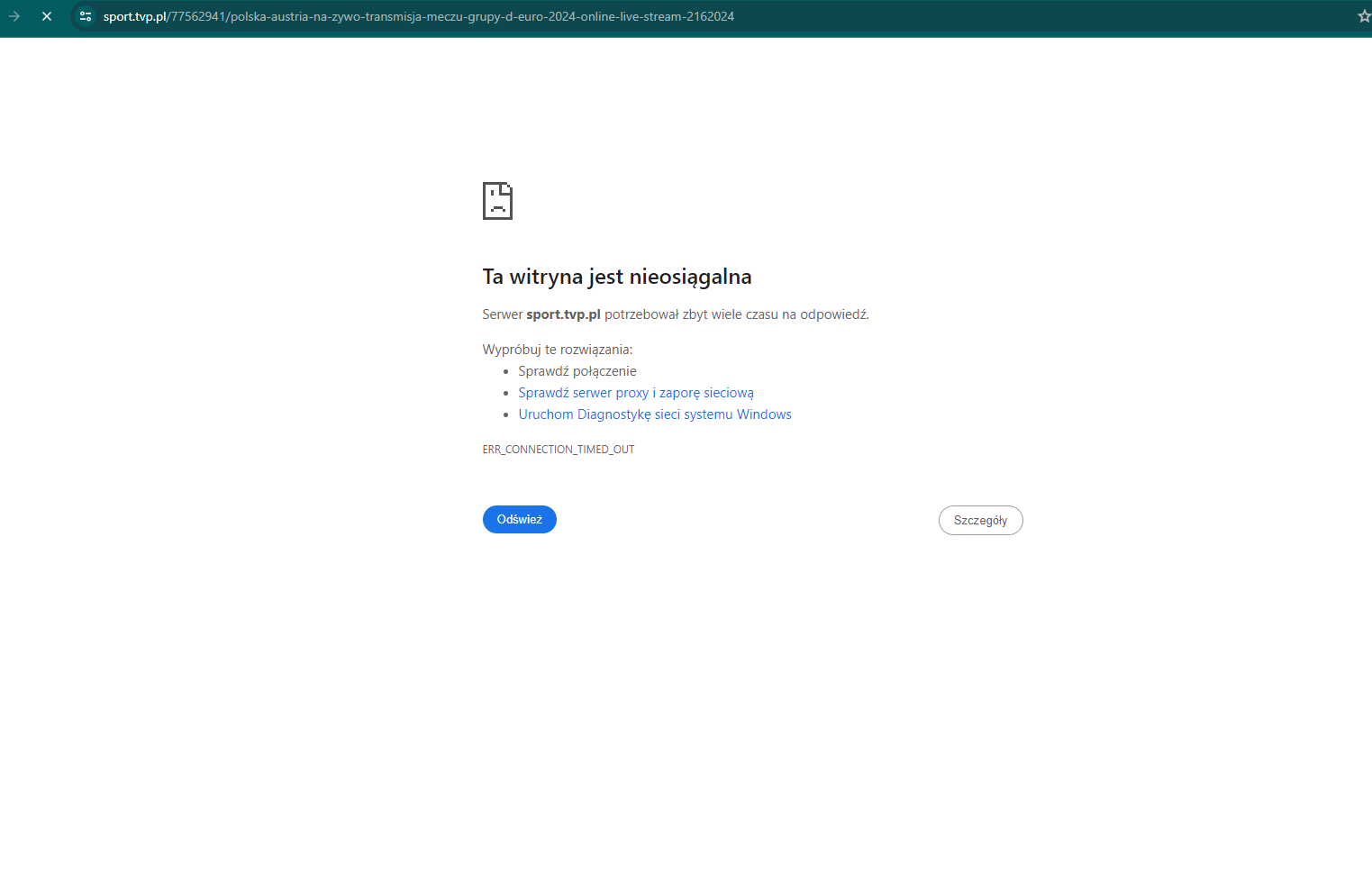
Task: Expand error details via Szczegóły button
Action: 980,521
